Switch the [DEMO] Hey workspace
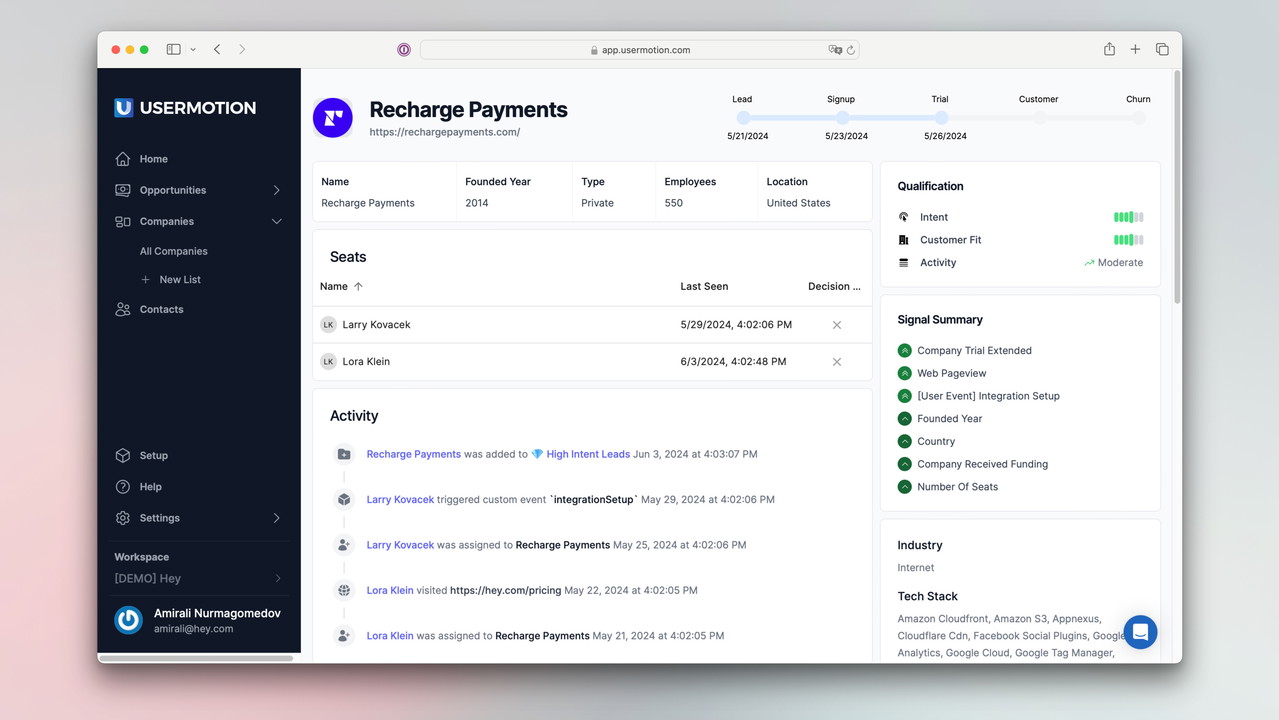The width and height of the screenshot is (1279, 720). coord(198,579)
